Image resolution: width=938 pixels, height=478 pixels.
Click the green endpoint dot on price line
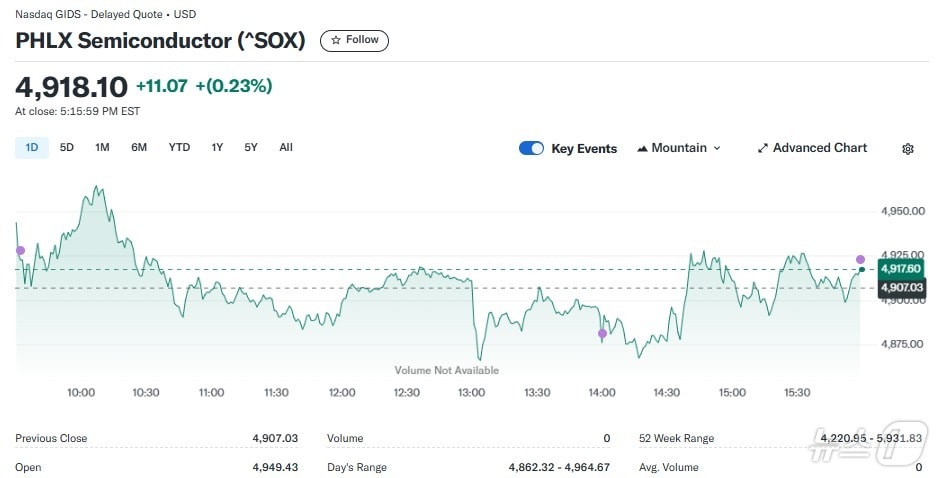[x=861, y=270]
